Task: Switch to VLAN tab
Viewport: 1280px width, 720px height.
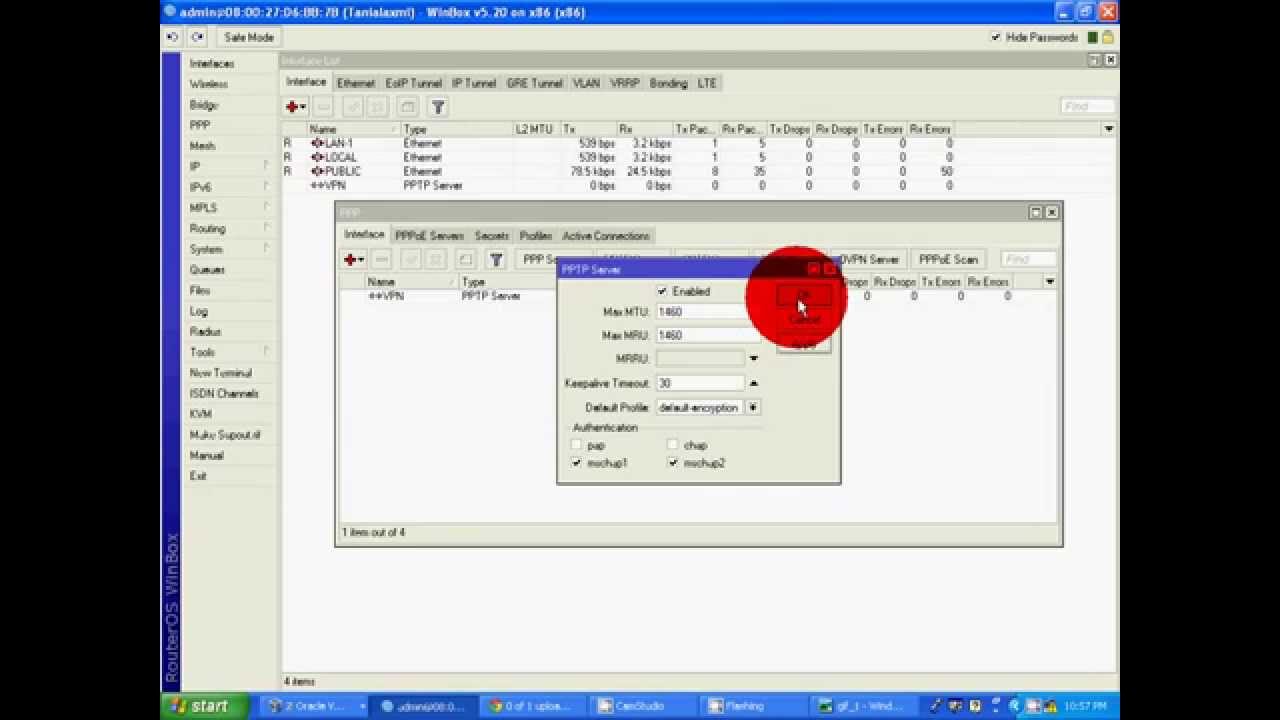Action: click(x=587, y=83)
